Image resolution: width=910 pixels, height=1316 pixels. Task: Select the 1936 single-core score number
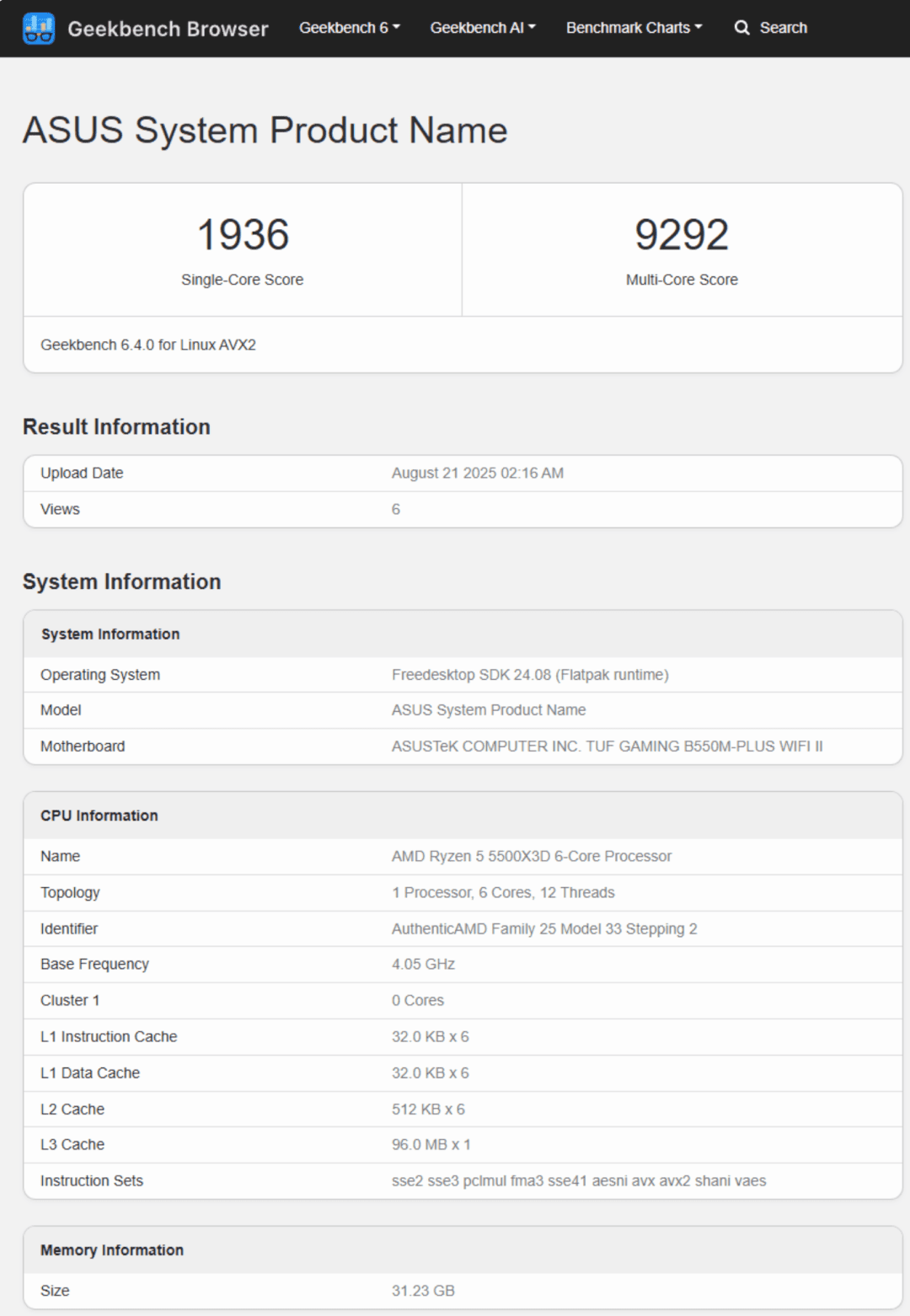click(243, 234)
